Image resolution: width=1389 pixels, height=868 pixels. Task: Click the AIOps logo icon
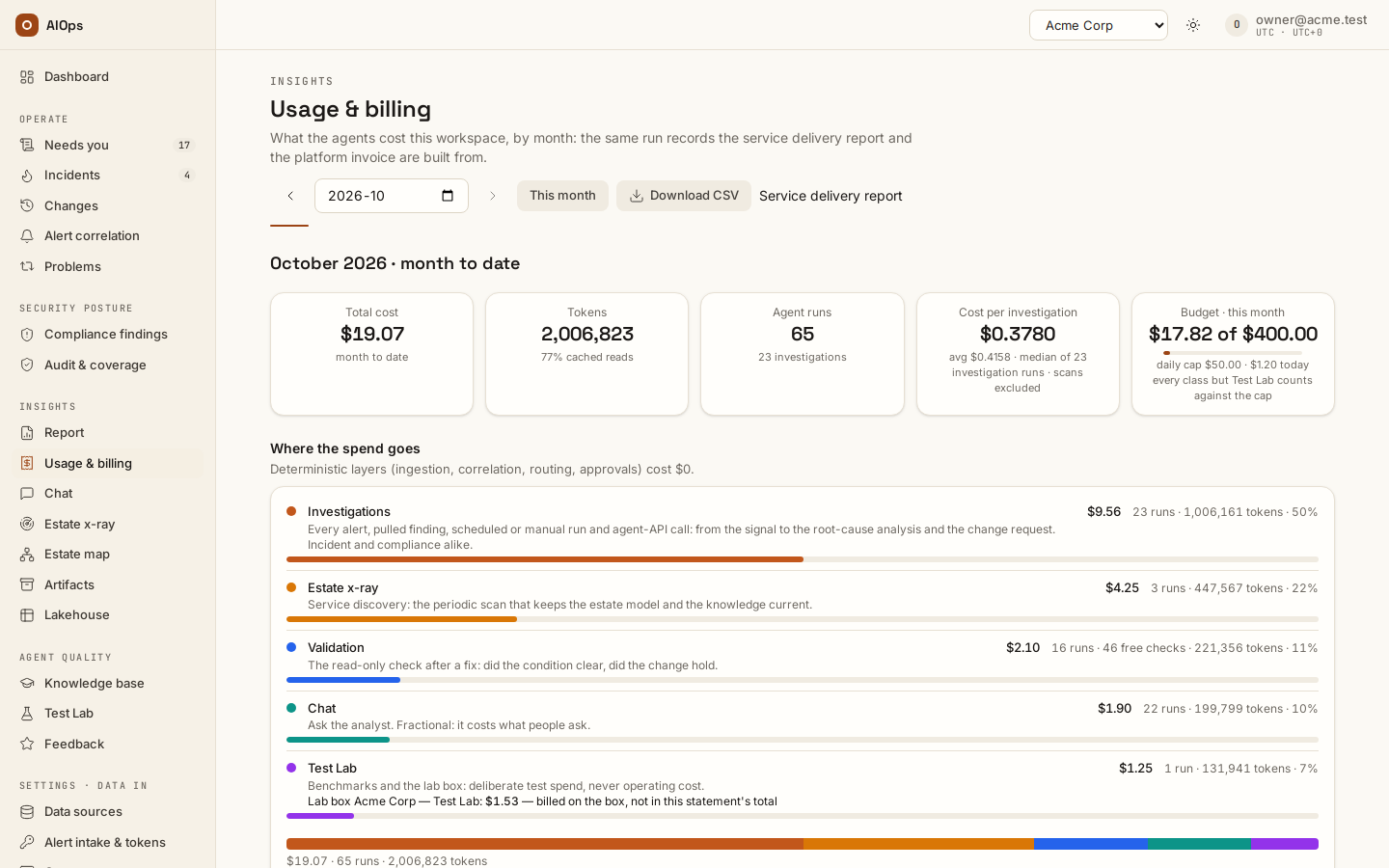(27, 25)
